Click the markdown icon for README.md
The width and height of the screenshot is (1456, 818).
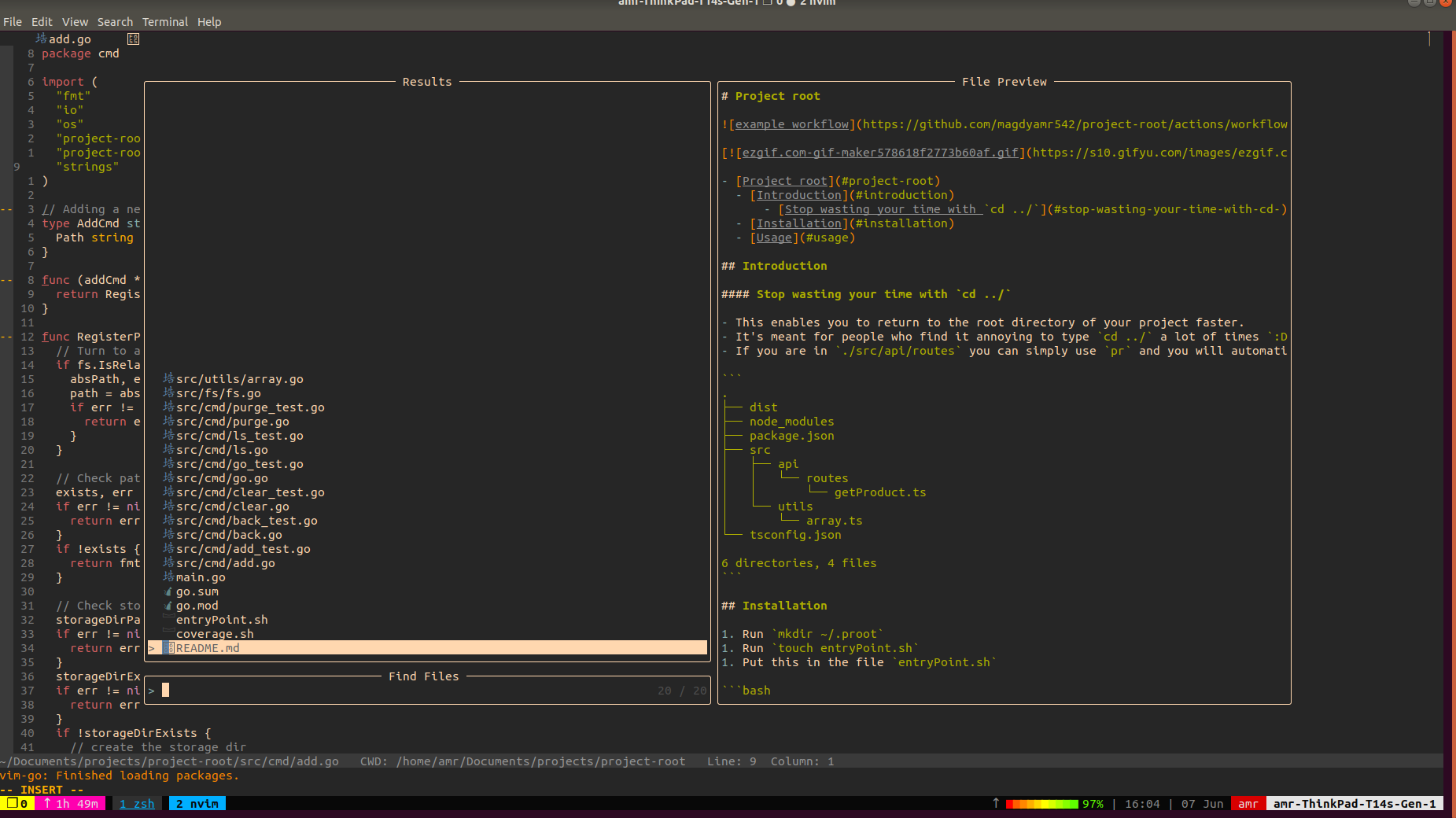click(169, 647)
